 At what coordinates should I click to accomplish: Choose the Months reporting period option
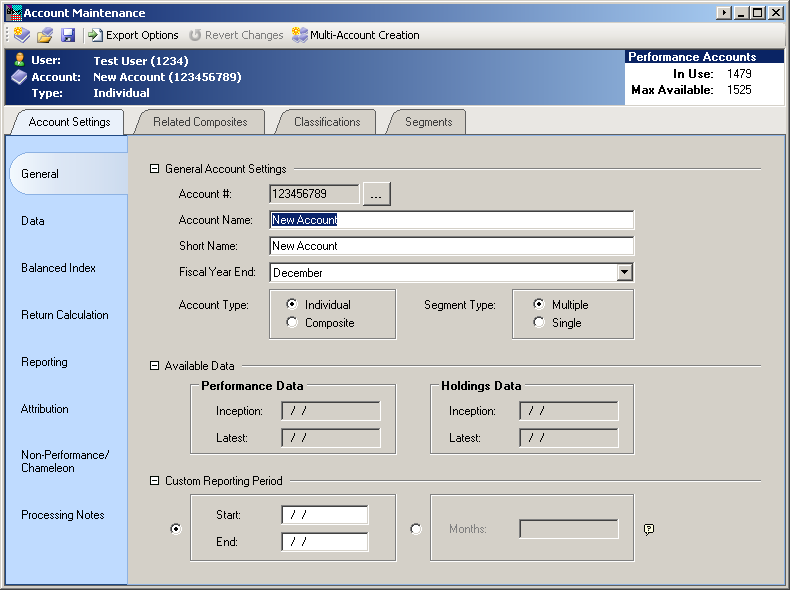tap(416, 529)
